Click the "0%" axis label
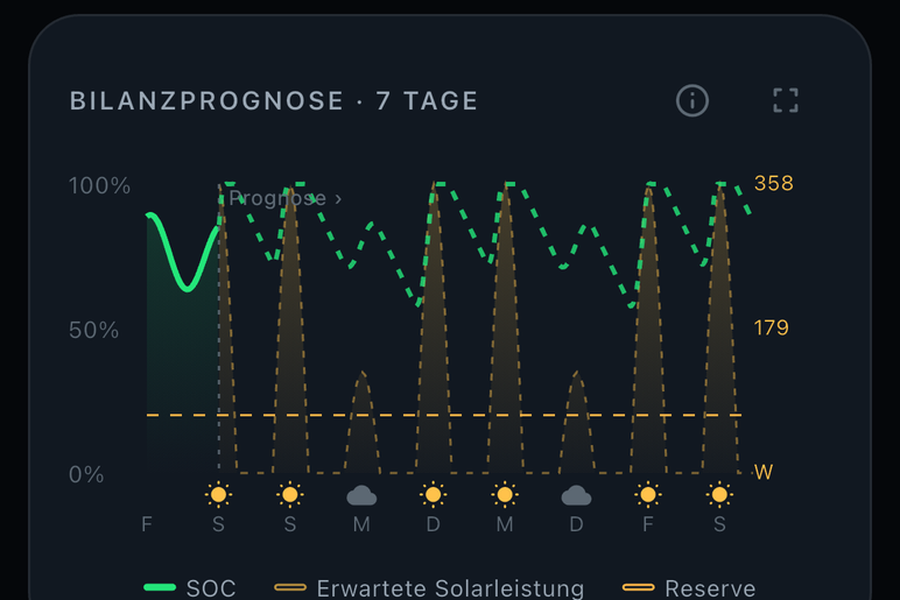 87,475
